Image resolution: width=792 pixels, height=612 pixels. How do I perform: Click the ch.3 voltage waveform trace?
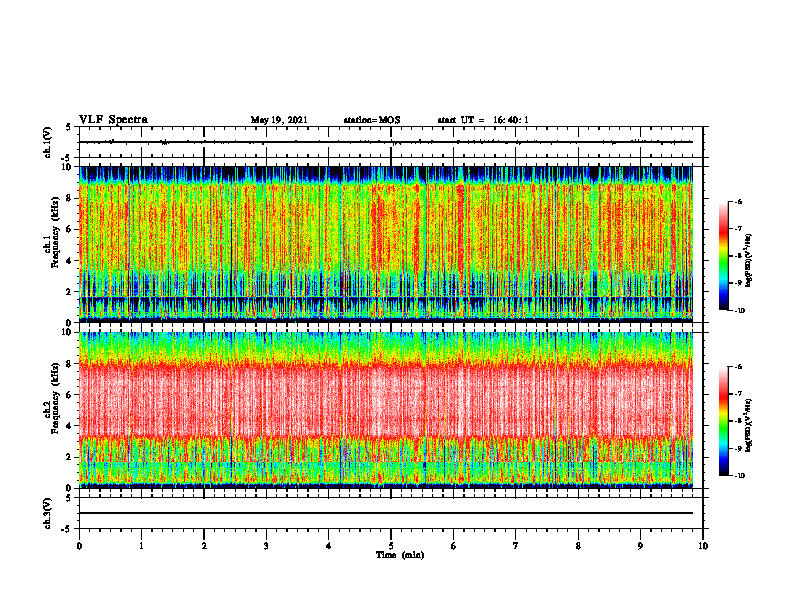coord(386,513)
